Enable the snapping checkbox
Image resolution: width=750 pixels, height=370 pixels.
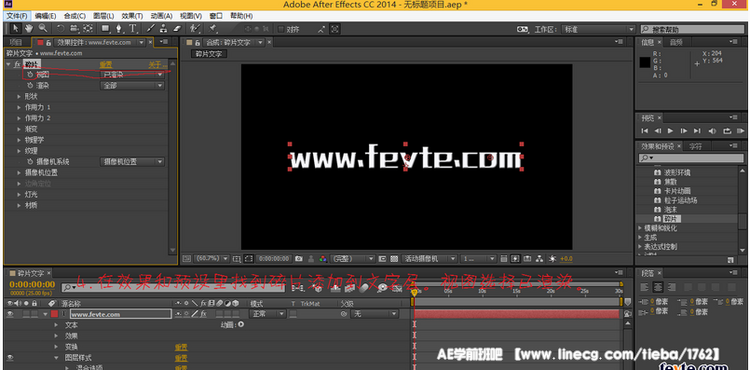point(281,29)
